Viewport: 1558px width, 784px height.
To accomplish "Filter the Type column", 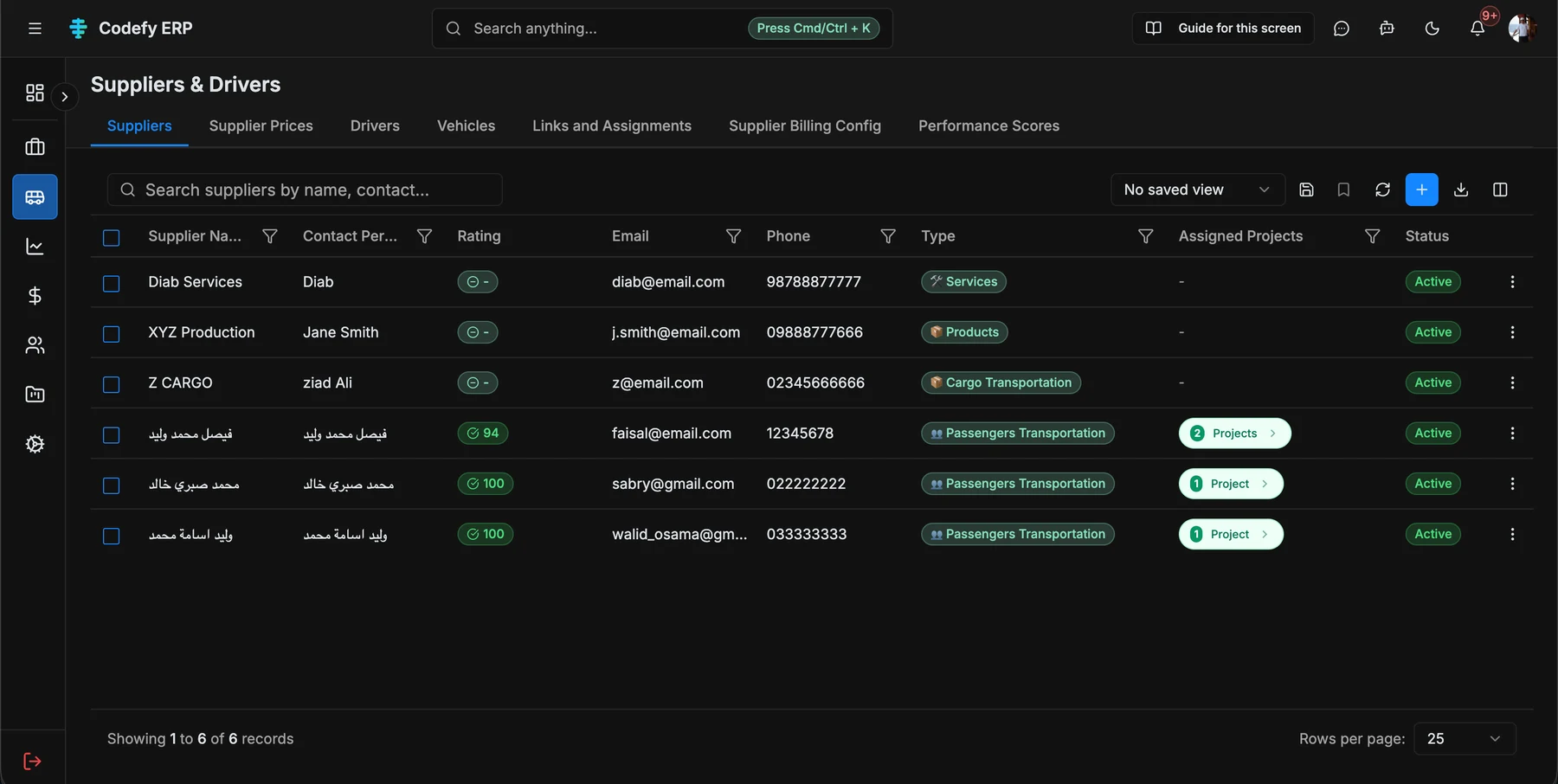I will click(1145, 236).
